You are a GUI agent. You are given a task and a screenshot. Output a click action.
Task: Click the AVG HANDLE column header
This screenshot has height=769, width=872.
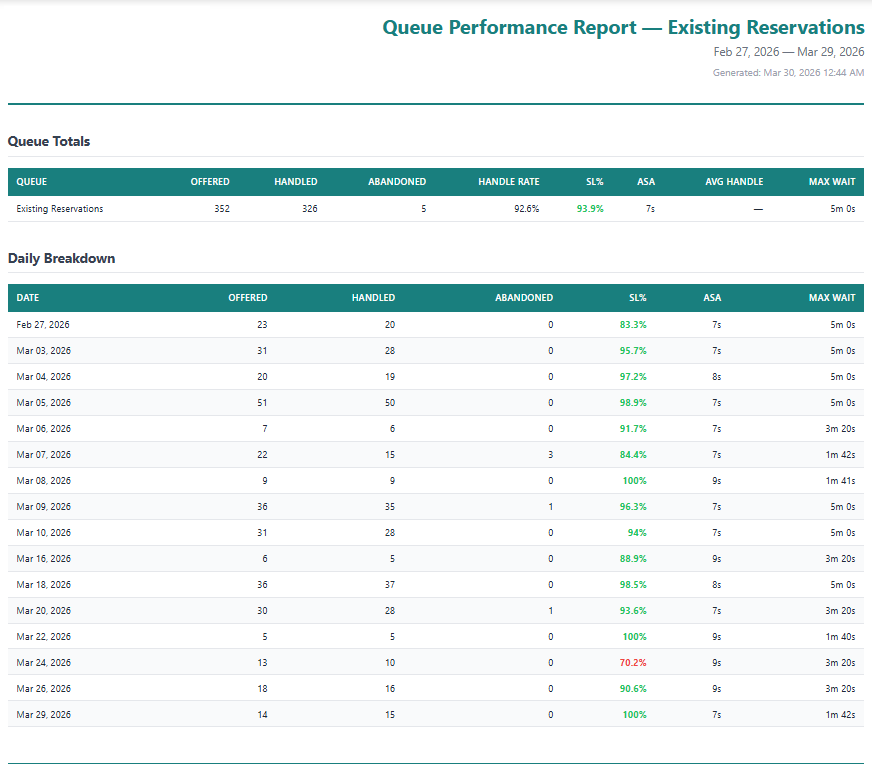(x=734, y=182)
